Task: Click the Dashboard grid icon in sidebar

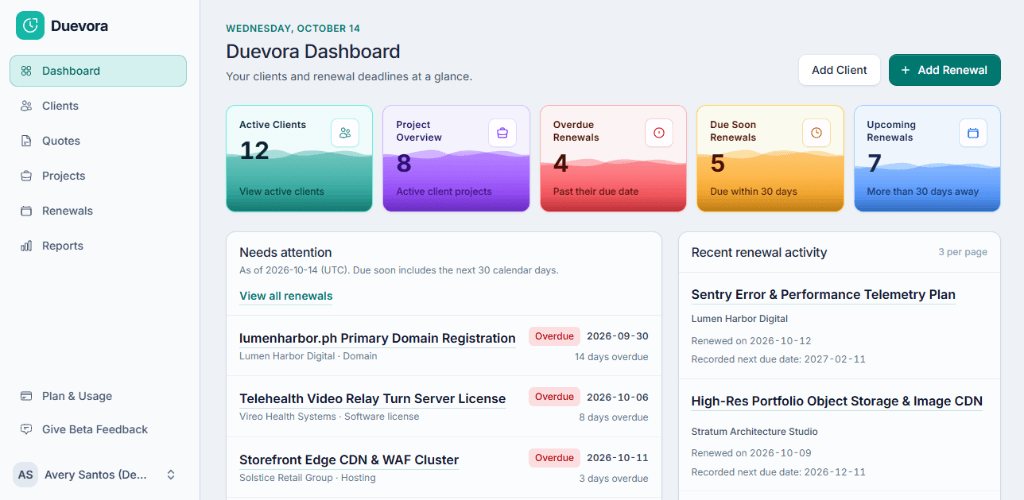Action: tap(26, 70)
